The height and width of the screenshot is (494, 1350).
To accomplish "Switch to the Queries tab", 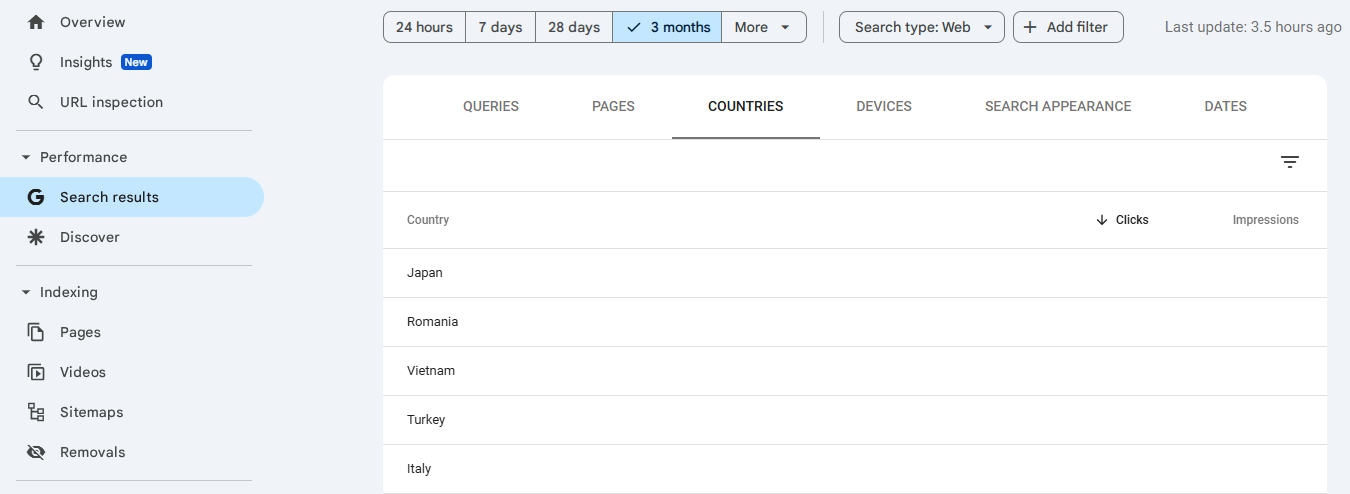I will click(491, 107).
